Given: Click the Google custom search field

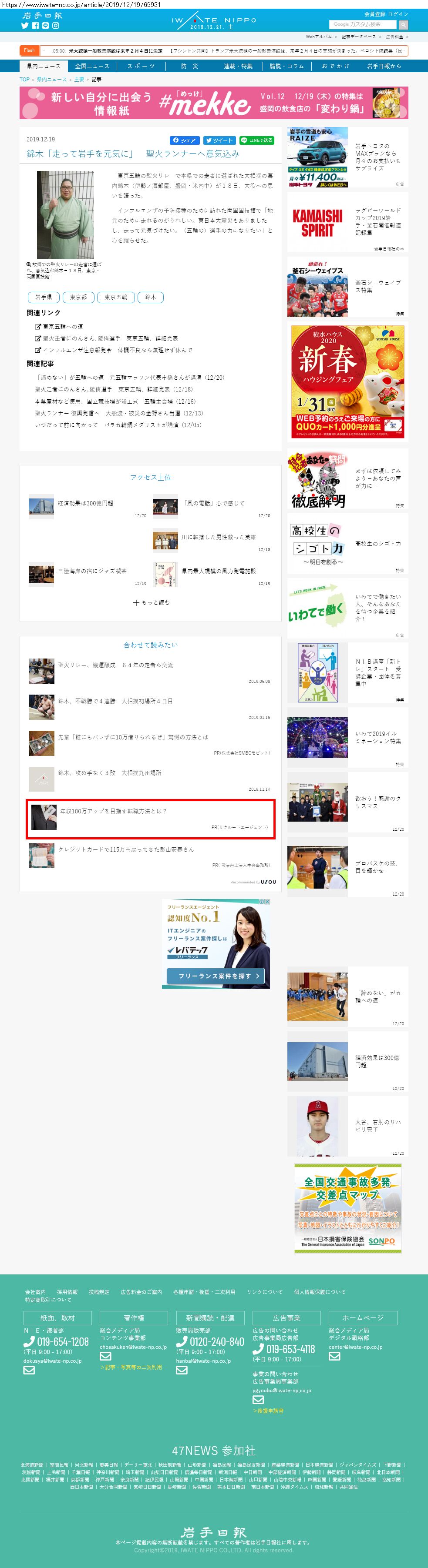Looking at the screenshot, I should click(363, 24).
